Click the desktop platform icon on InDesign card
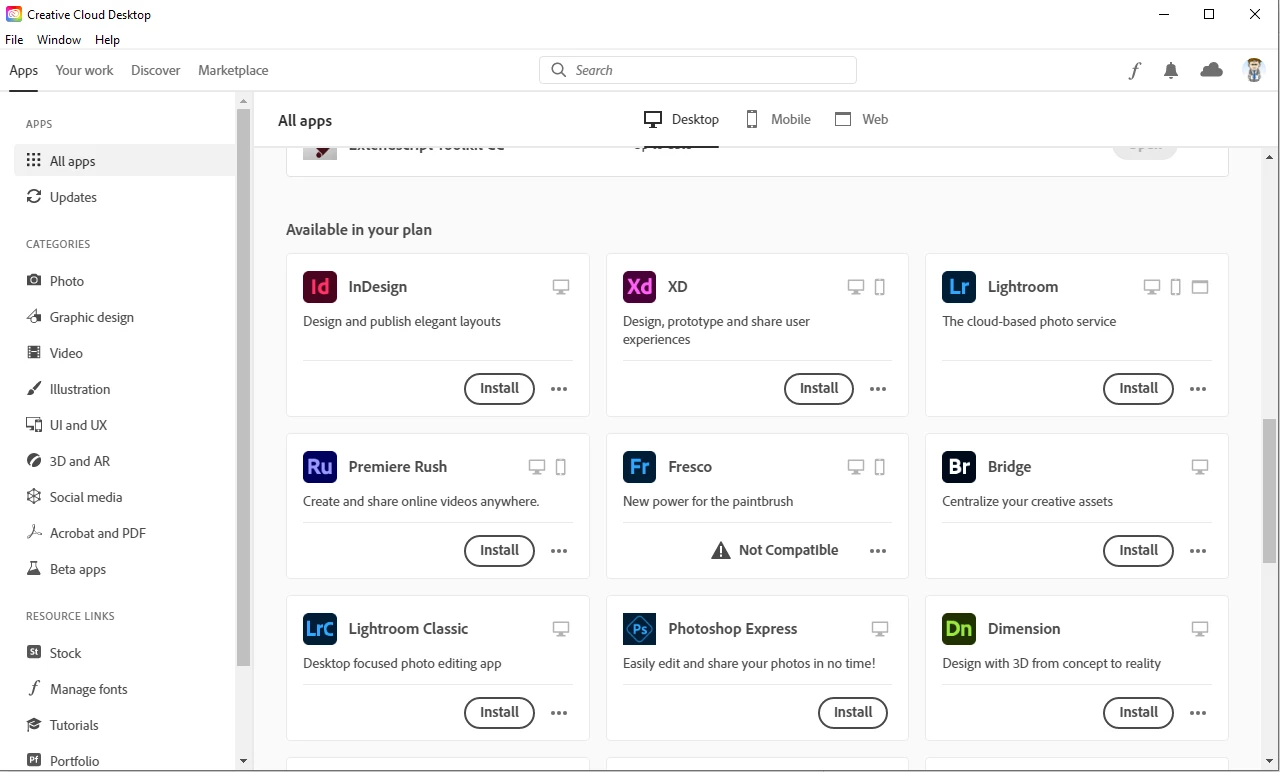The height and width of the screenshot is (772, 1280). pos(561,287)
